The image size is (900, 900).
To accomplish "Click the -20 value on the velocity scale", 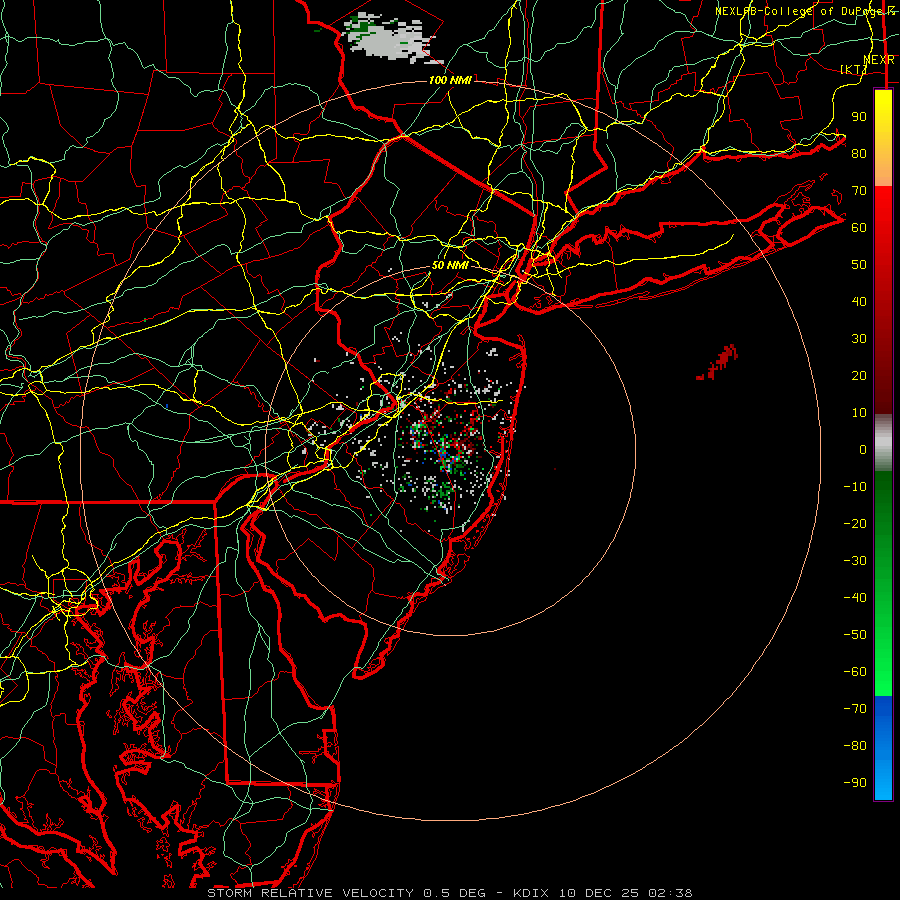I will point(855,523).
